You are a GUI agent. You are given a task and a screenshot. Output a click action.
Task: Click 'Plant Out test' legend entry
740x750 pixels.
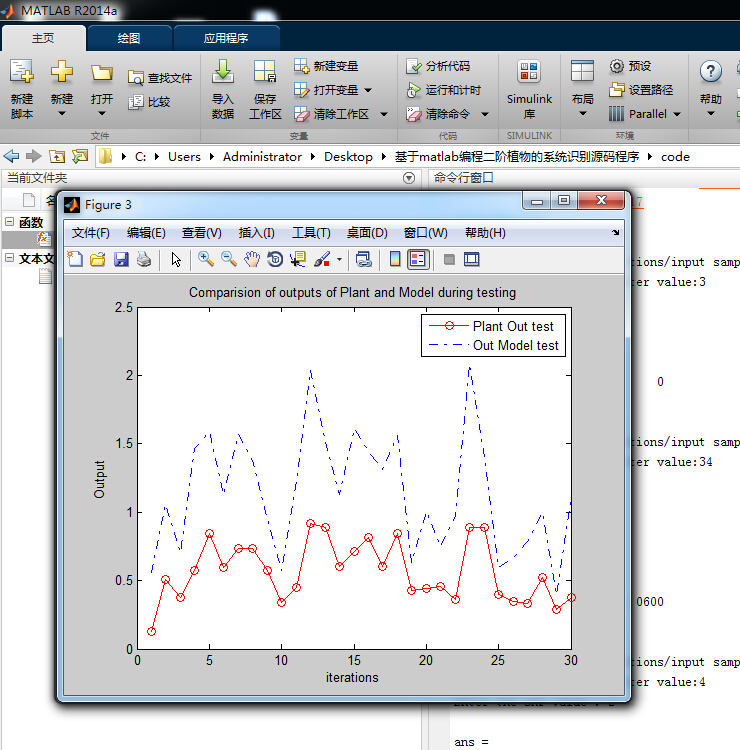click(x=491, y=326)
